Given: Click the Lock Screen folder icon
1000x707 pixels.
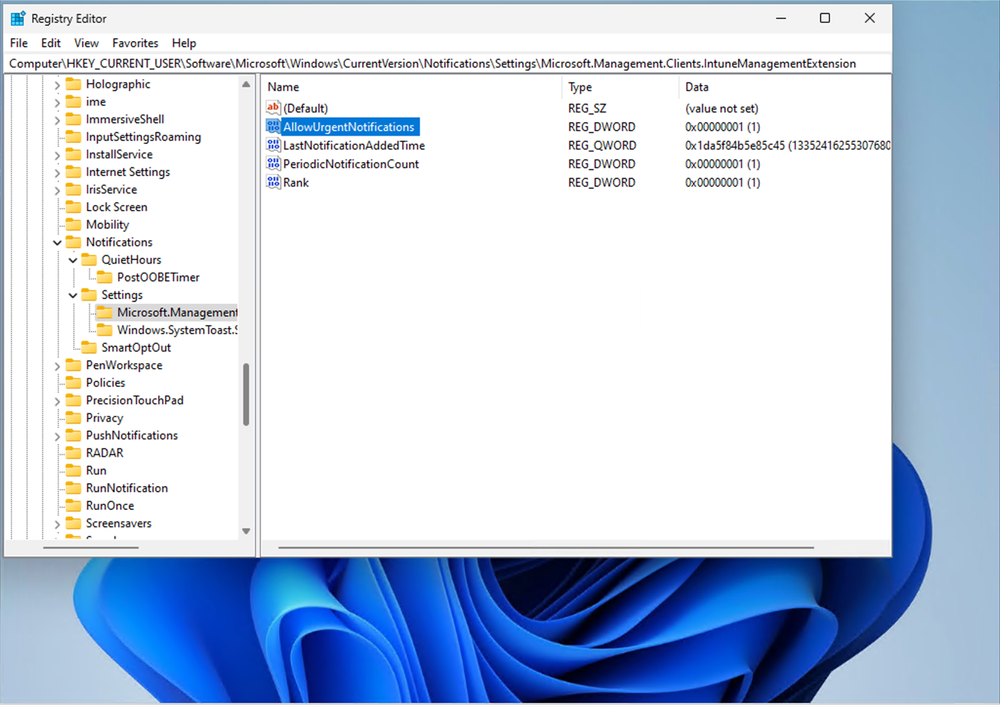Looking at the screenshot, I should tap(74, 207).
